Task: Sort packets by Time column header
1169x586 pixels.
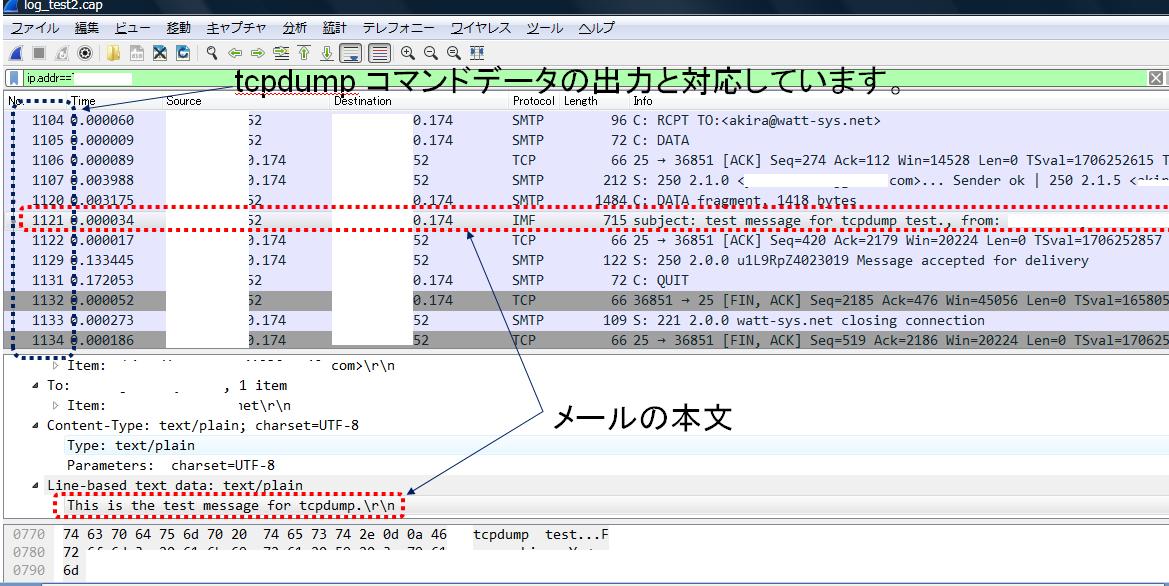Action: [116, 101]
